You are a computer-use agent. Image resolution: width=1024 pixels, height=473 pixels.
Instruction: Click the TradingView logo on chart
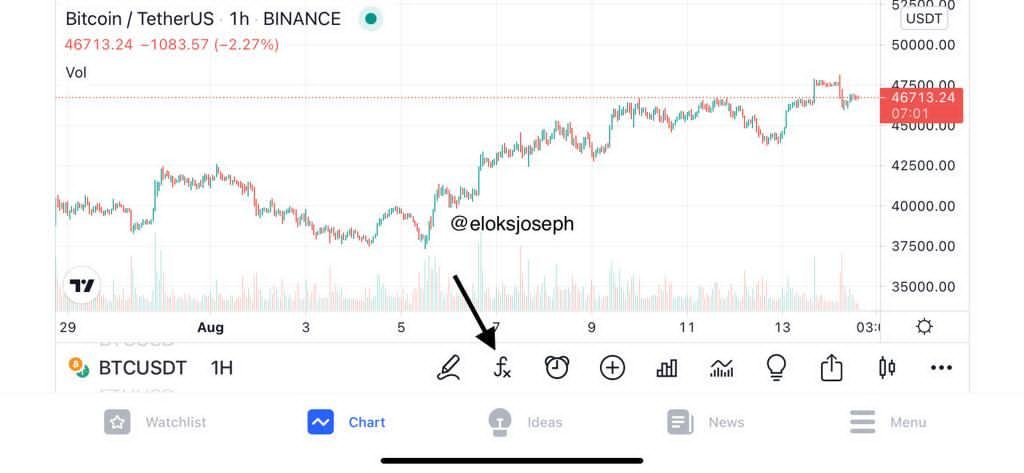pyautogui.click(x=82, y=285)
